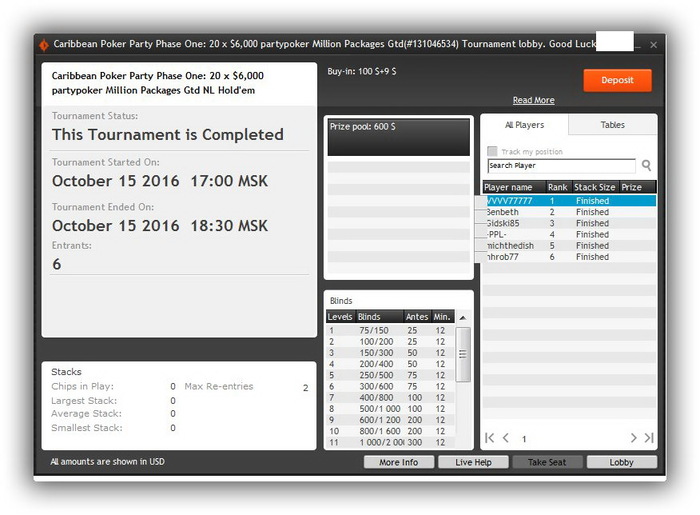
Task: Select blinds level 6 row 300/600
Action: pos(391,386)
